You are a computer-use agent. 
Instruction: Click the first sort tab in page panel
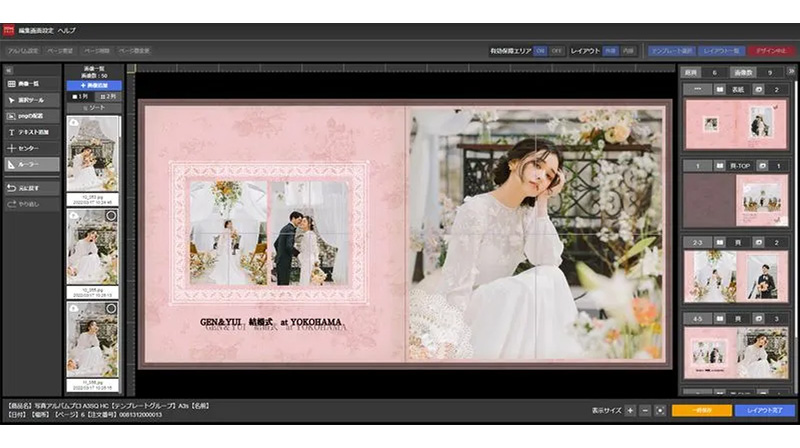click(691, 73)
